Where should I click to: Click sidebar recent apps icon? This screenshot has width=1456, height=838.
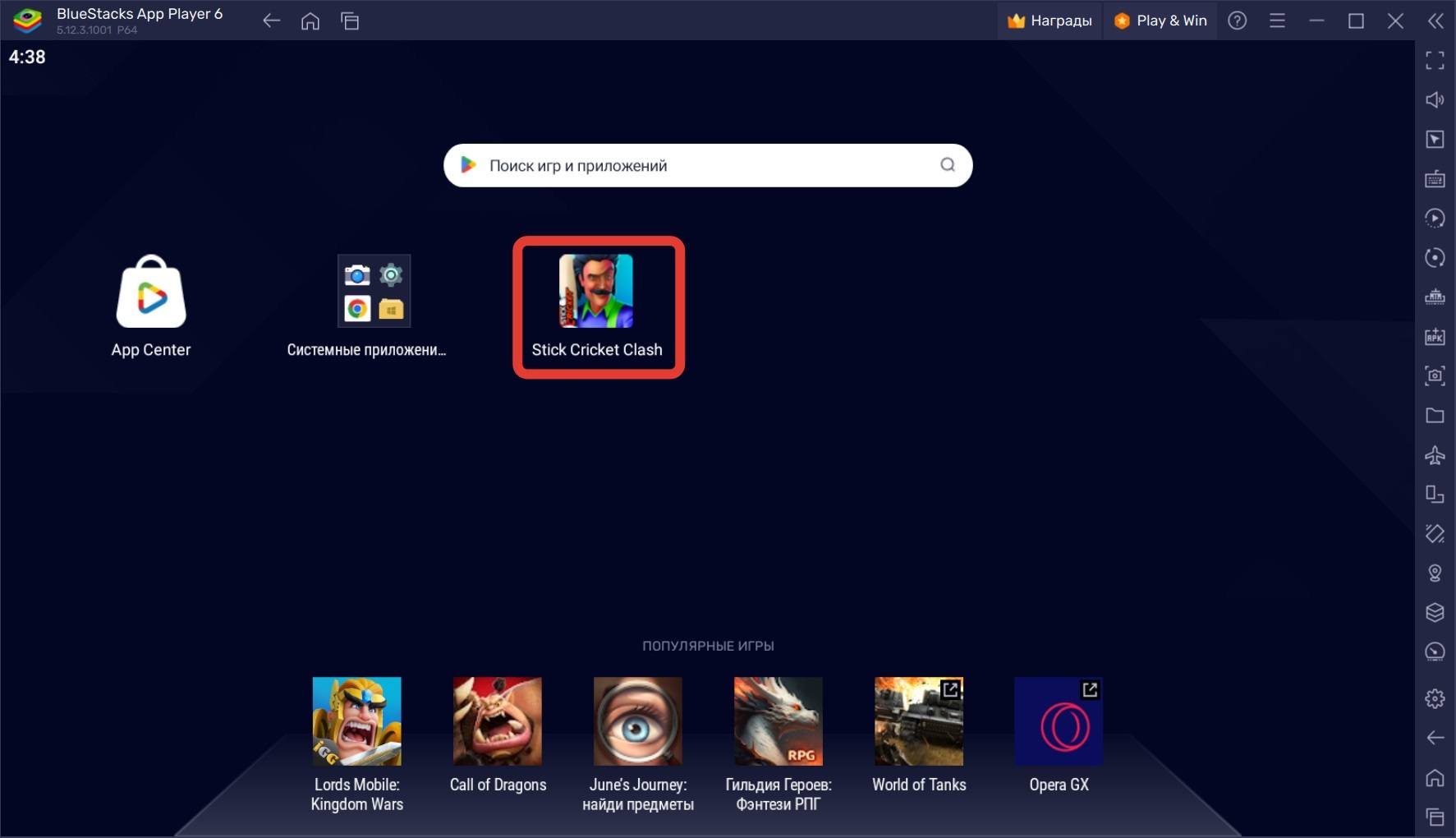[x=1435, y=817]
